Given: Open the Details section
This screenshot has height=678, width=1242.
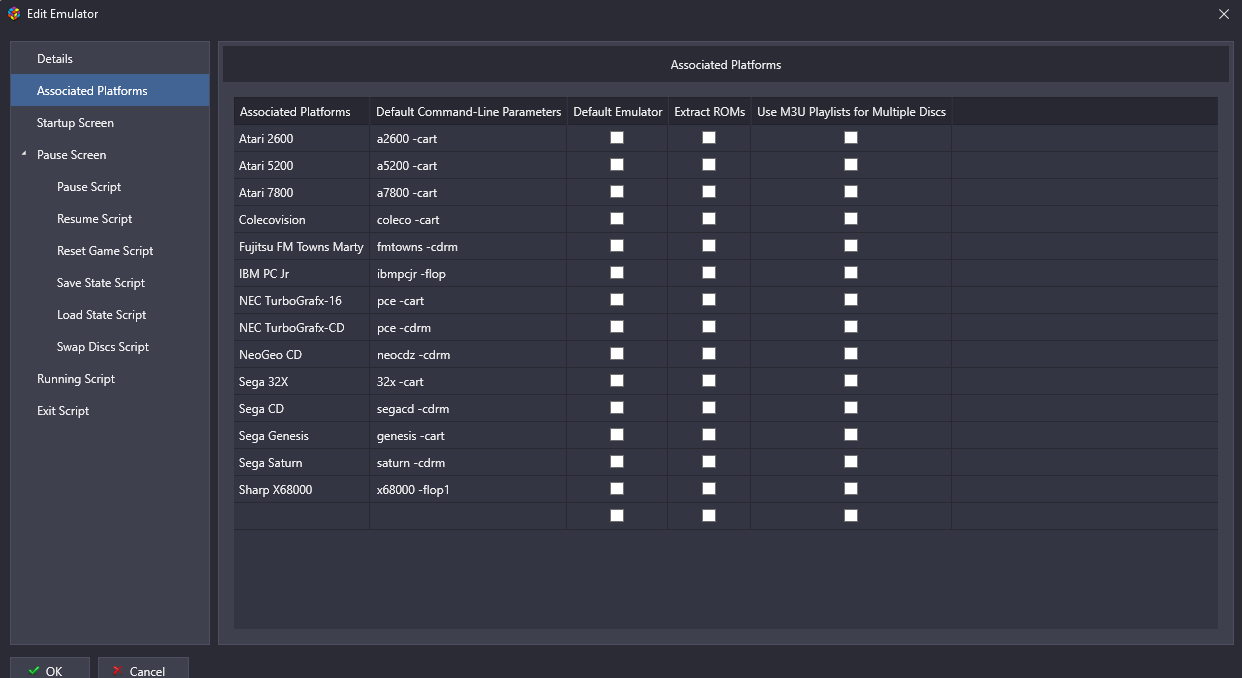Looking at the screenshot, I should (x=110, y=59).
